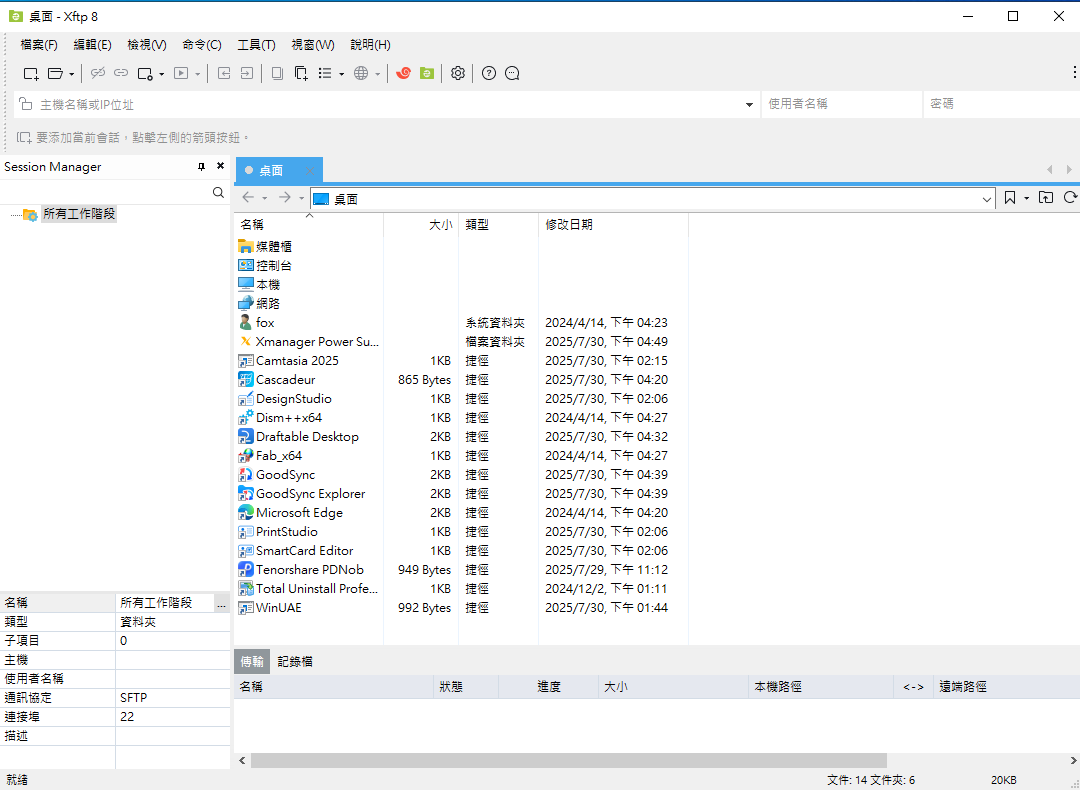
Task: Click the green Xftp toolbar icon
Action: (427, 73)
